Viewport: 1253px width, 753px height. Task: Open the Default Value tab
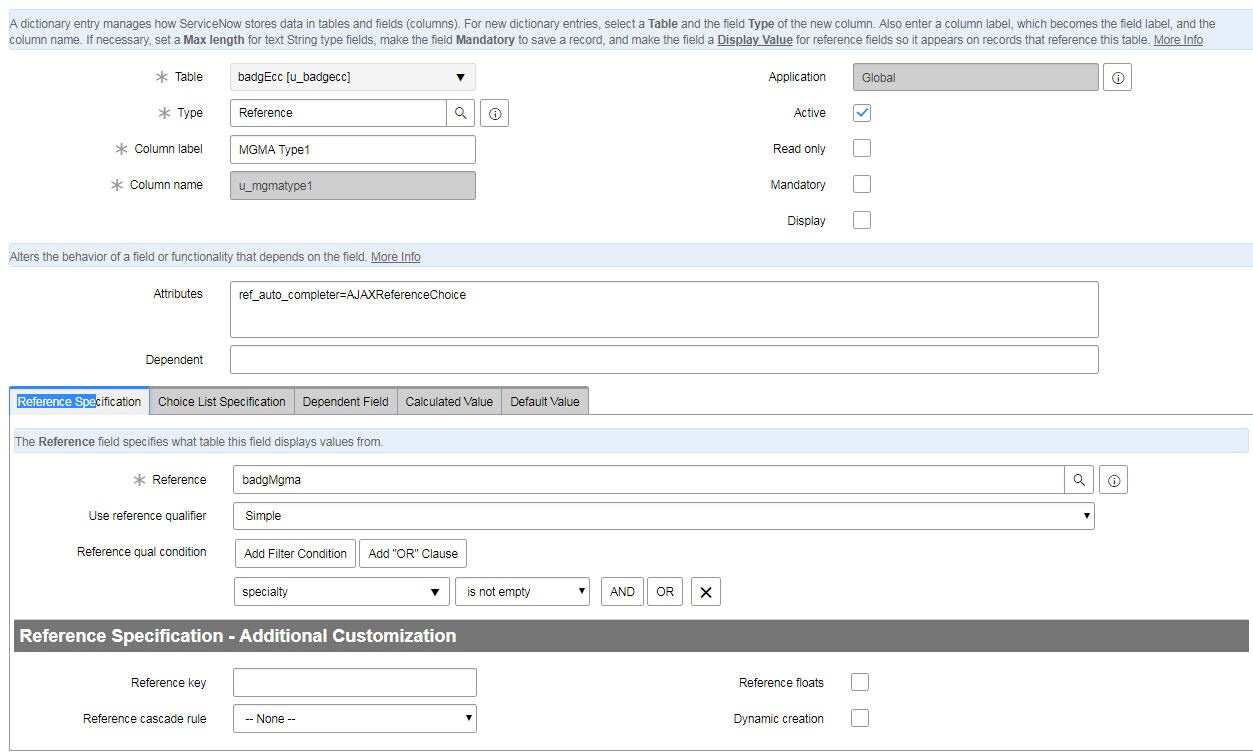[544, 402]
